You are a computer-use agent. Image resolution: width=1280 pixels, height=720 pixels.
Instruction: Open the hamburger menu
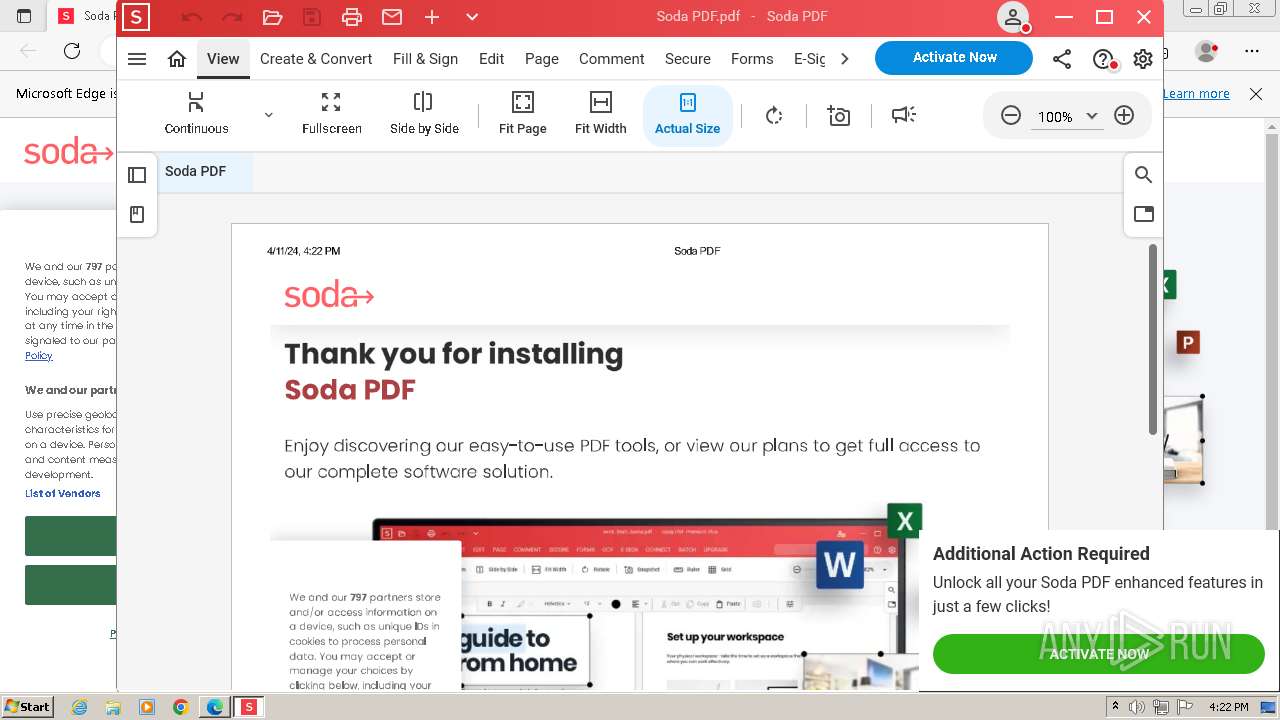pos(137,59)
